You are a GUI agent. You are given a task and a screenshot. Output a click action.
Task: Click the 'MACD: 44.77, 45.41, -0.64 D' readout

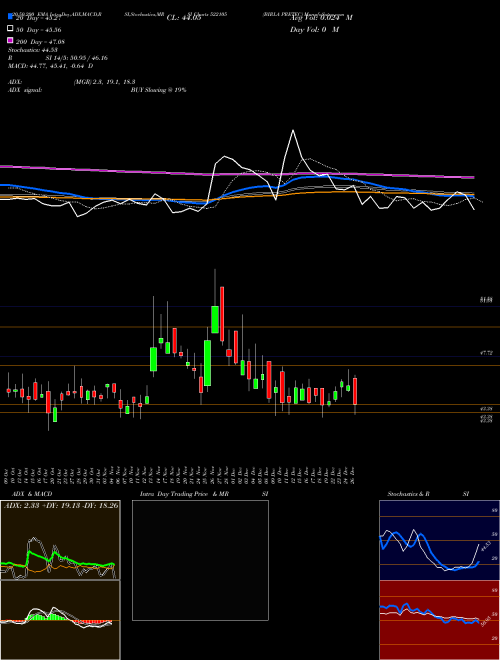[51, 66]
